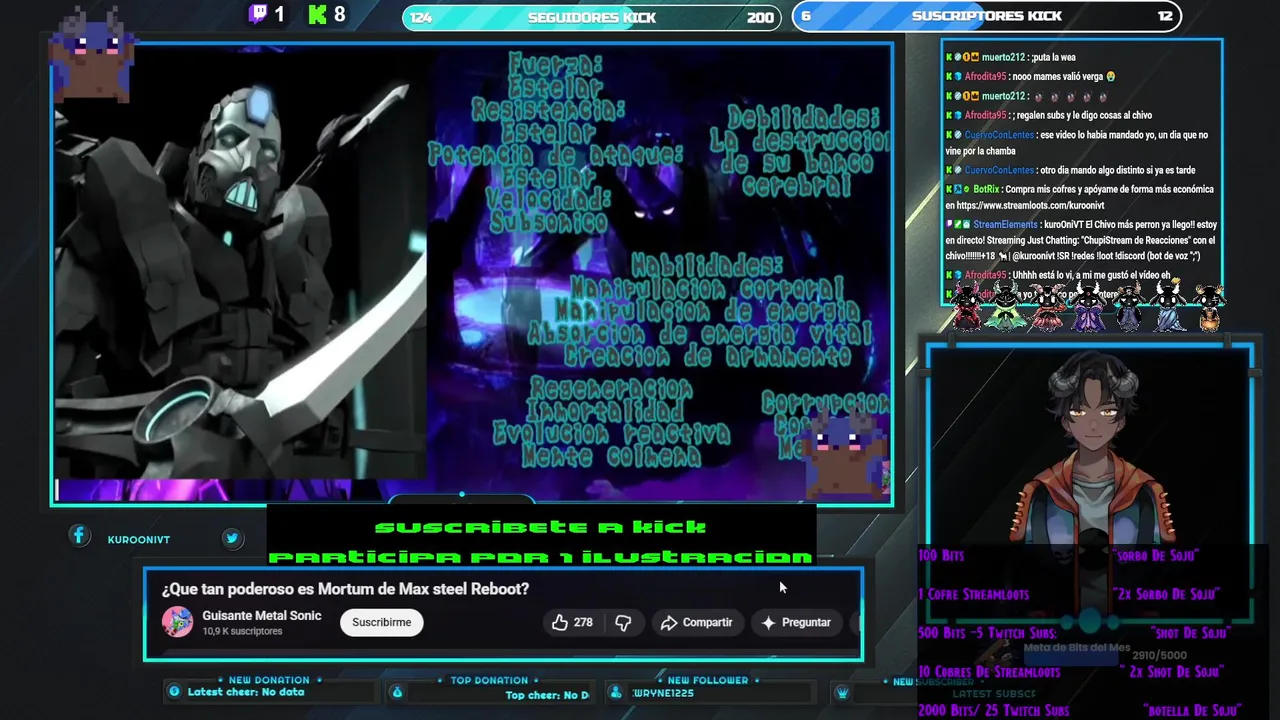This screenshot has width=1280, height=720.
Task: Click the 'Debilidades:' heading in the video
Action: click(x=803, y=117)
